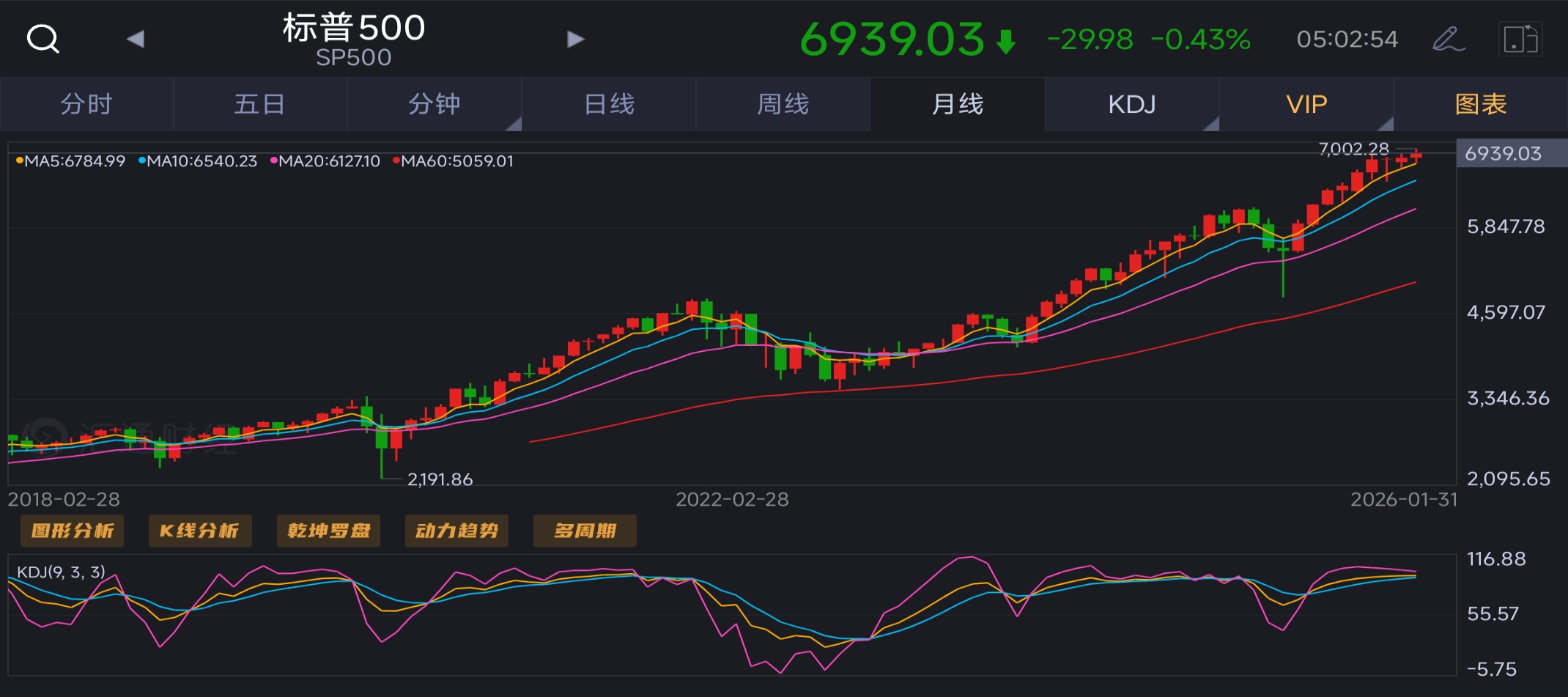Click the 4,597.07 price axis label
Screen dimensions: 1568x697
click(1506, 312)
